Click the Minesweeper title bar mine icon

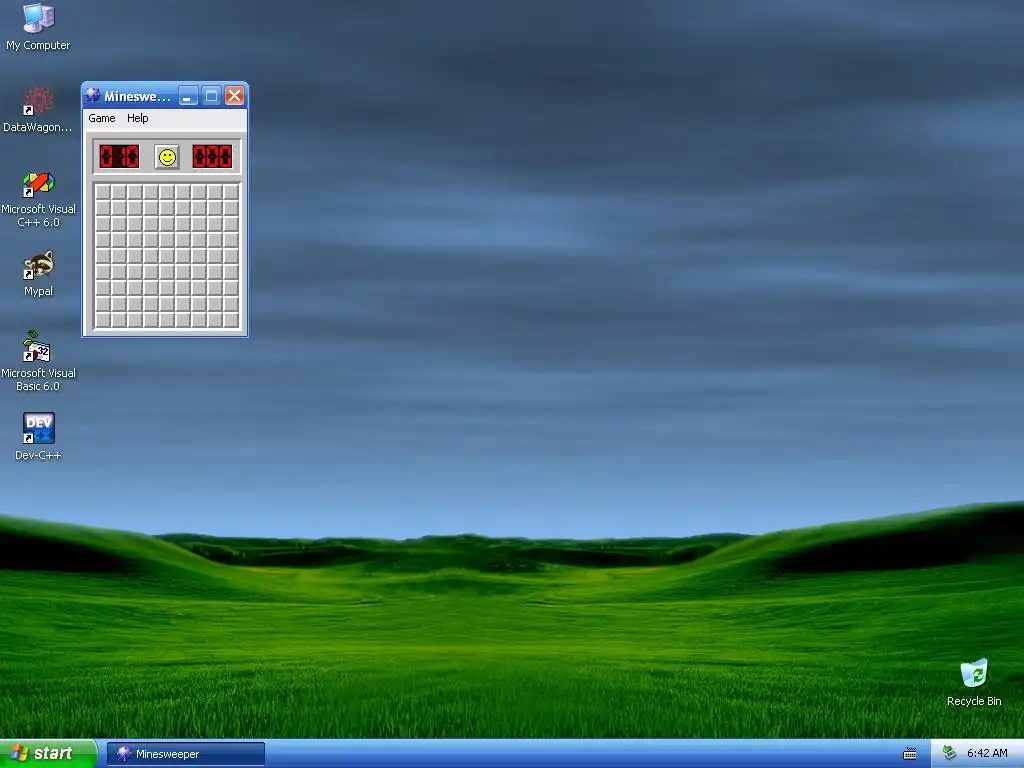click(93, 96)
